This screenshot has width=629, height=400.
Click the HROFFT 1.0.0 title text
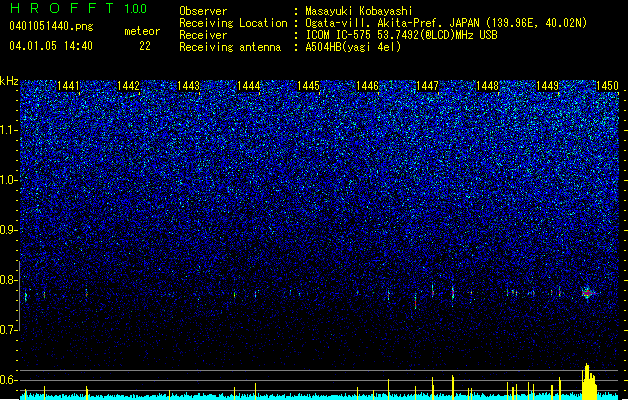(x=79, y=8)
